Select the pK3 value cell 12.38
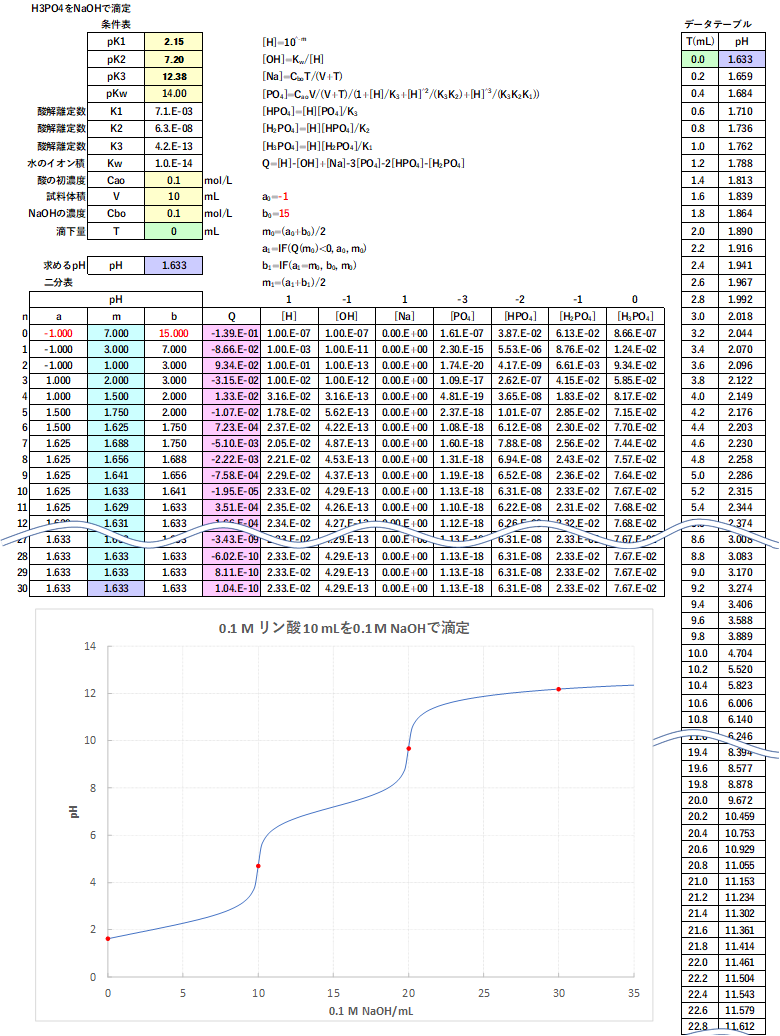780x1036 pixels. click(174, 76)
